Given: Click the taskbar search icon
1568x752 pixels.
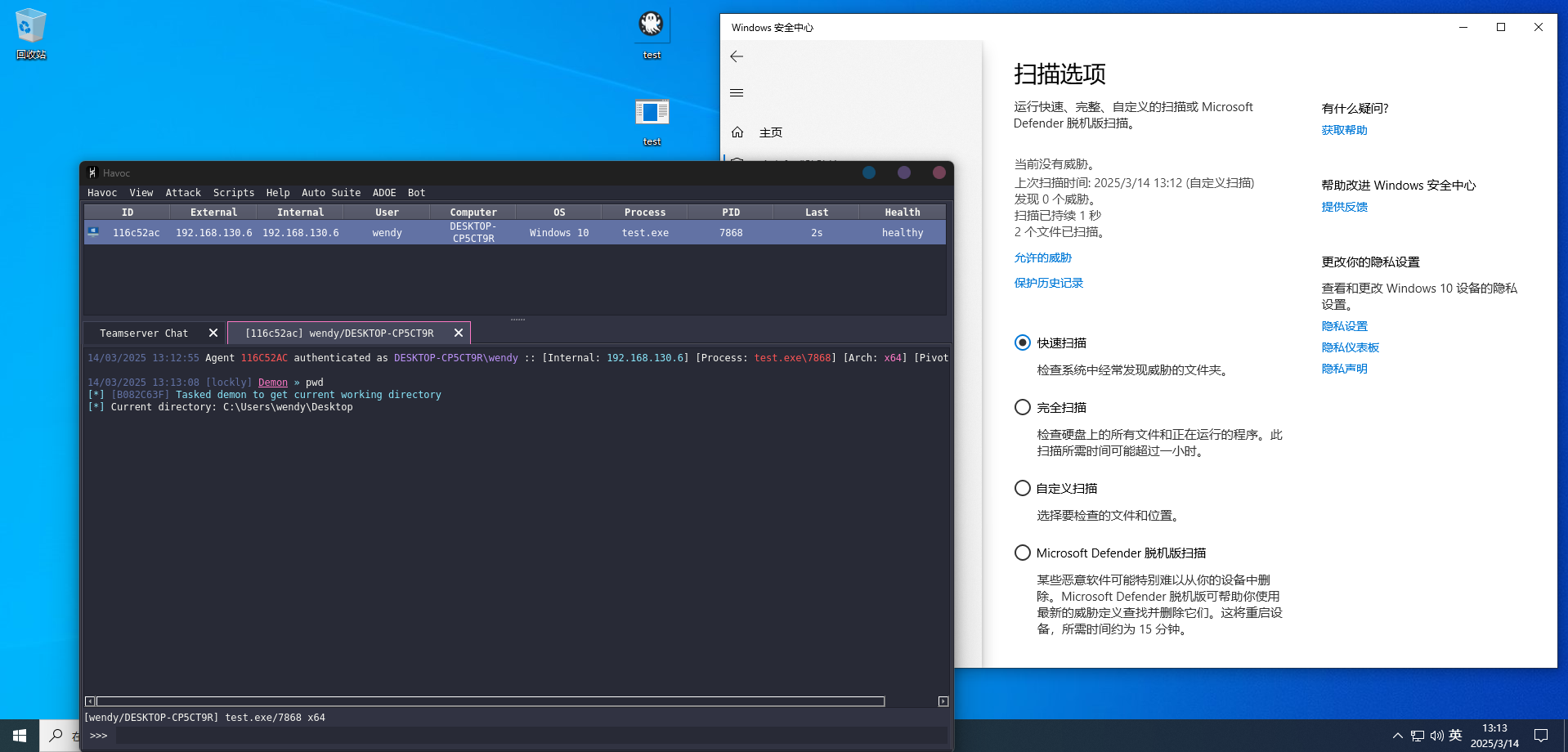Looking at the screenshot, I should [56, 736].
